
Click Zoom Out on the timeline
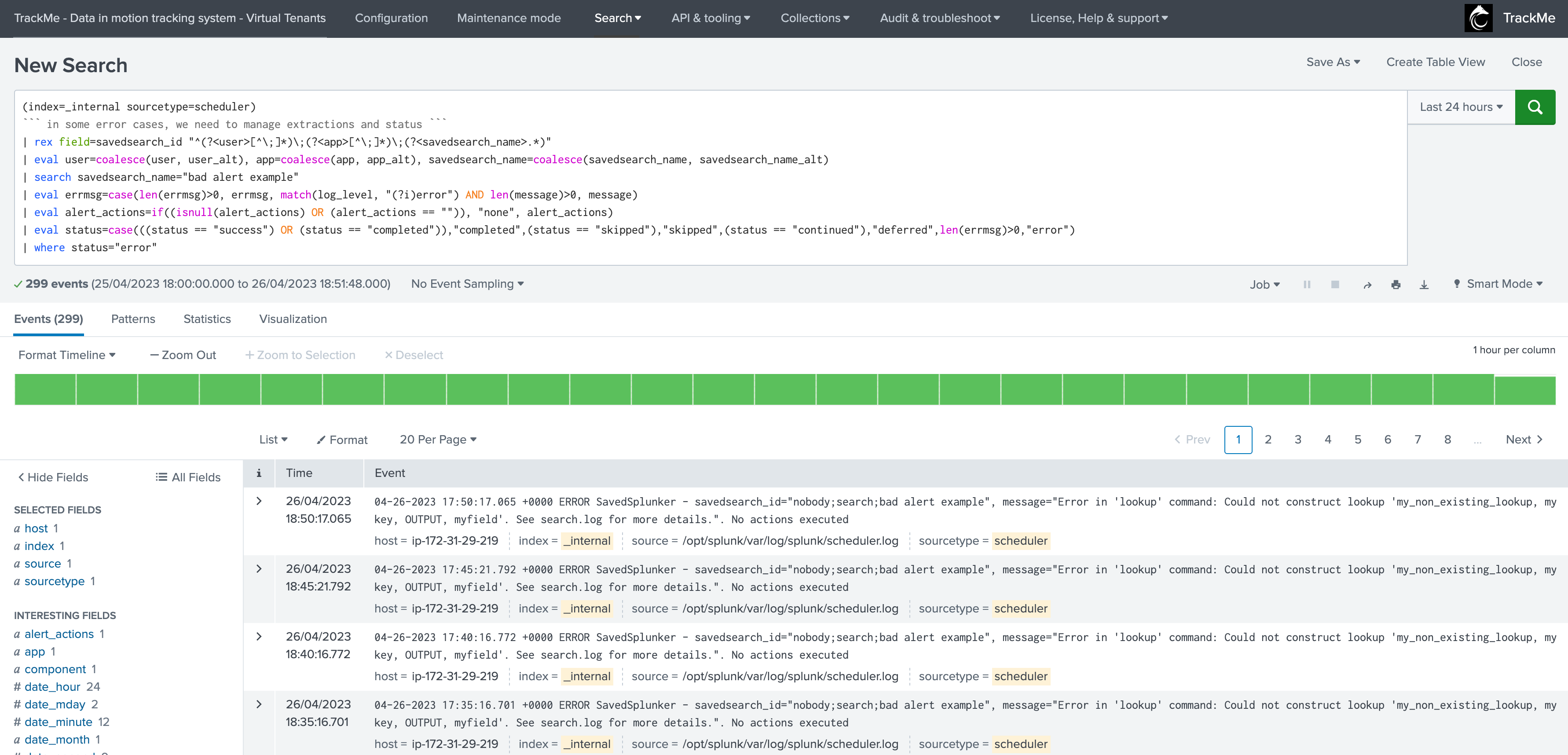(183, 355)
